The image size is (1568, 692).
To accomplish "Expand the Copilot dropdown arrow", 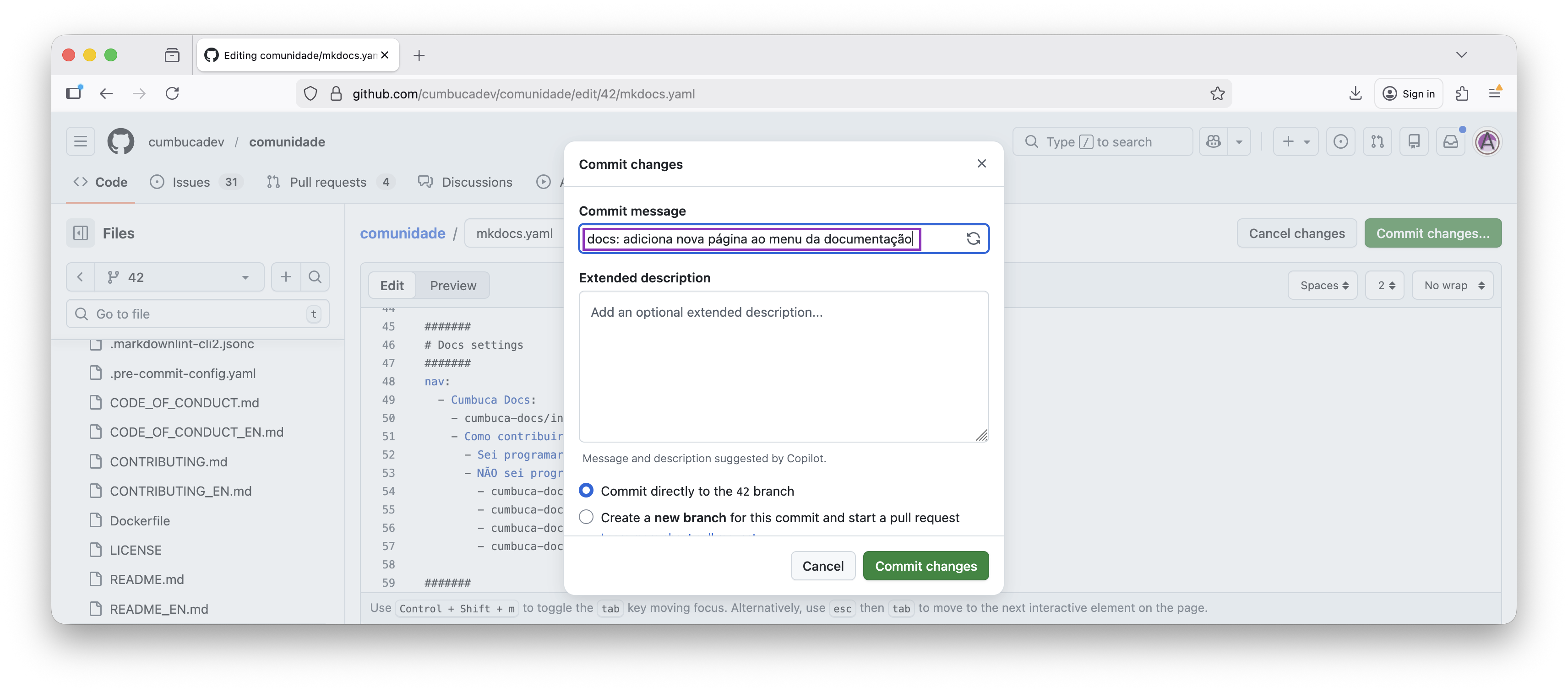I will pos(1239,142).
